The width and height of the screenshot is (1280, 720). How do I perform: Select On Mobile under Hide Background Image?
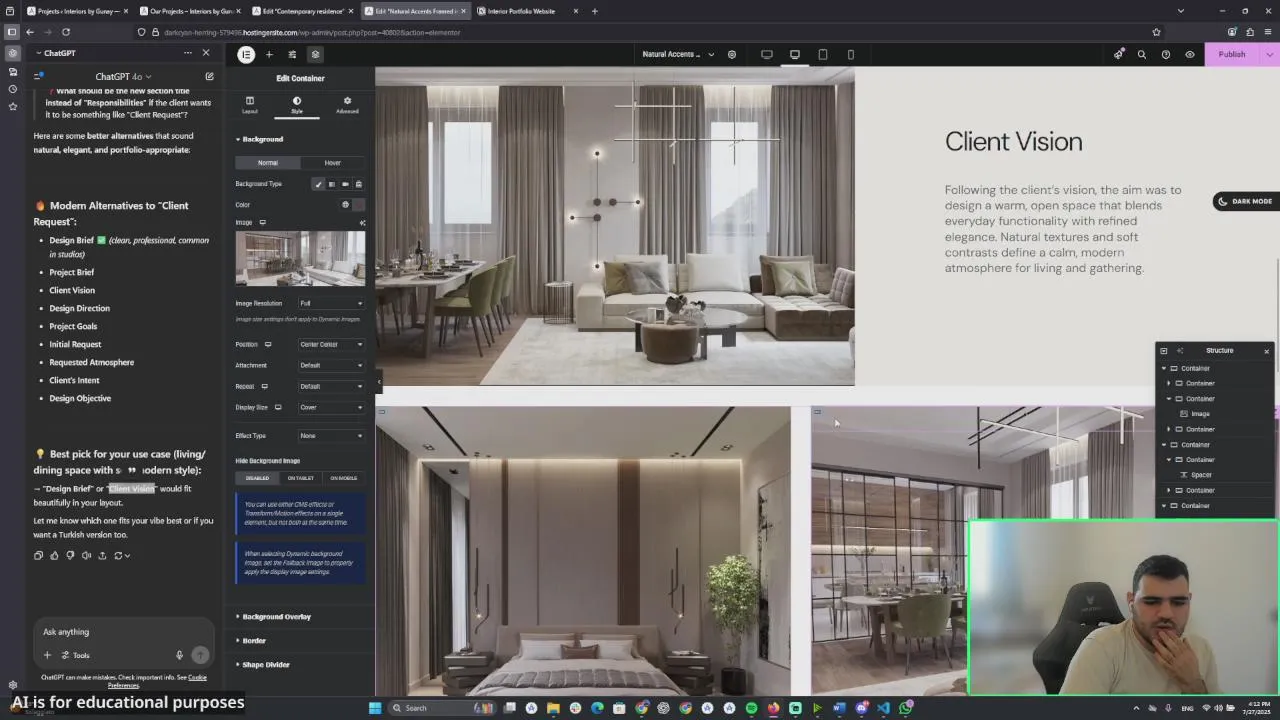[344, 478]
